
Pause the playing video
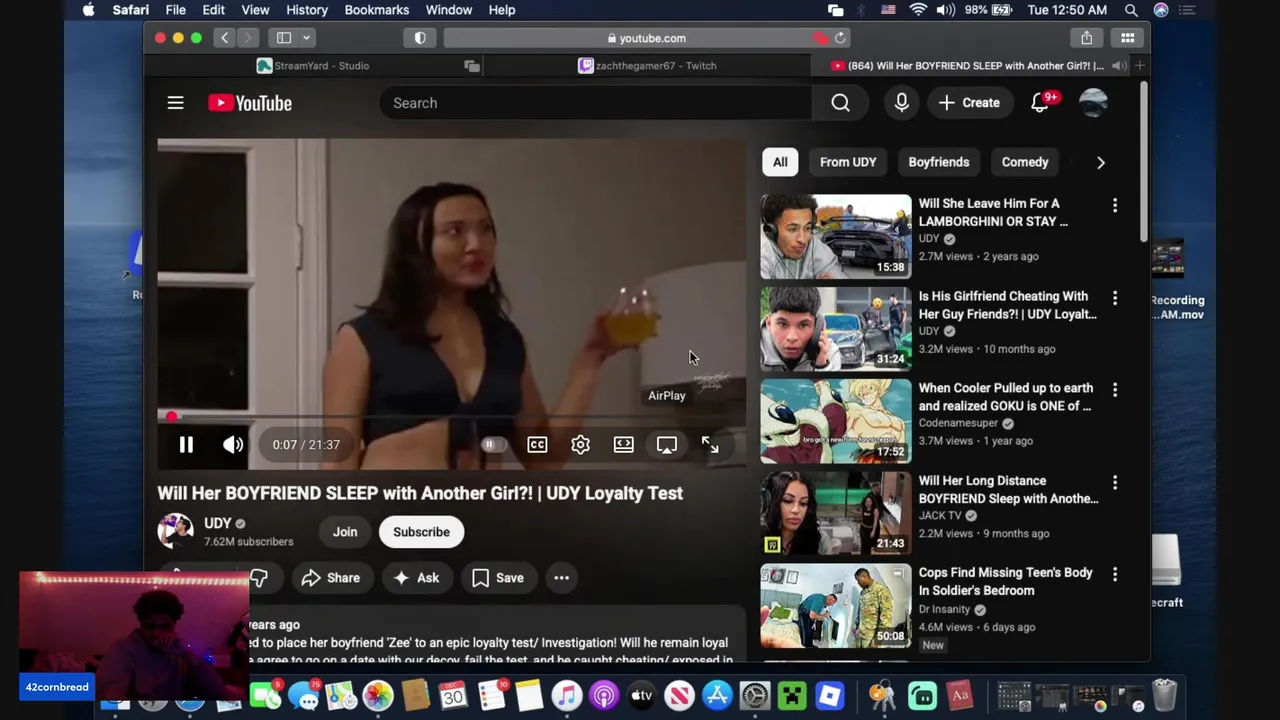186,445
